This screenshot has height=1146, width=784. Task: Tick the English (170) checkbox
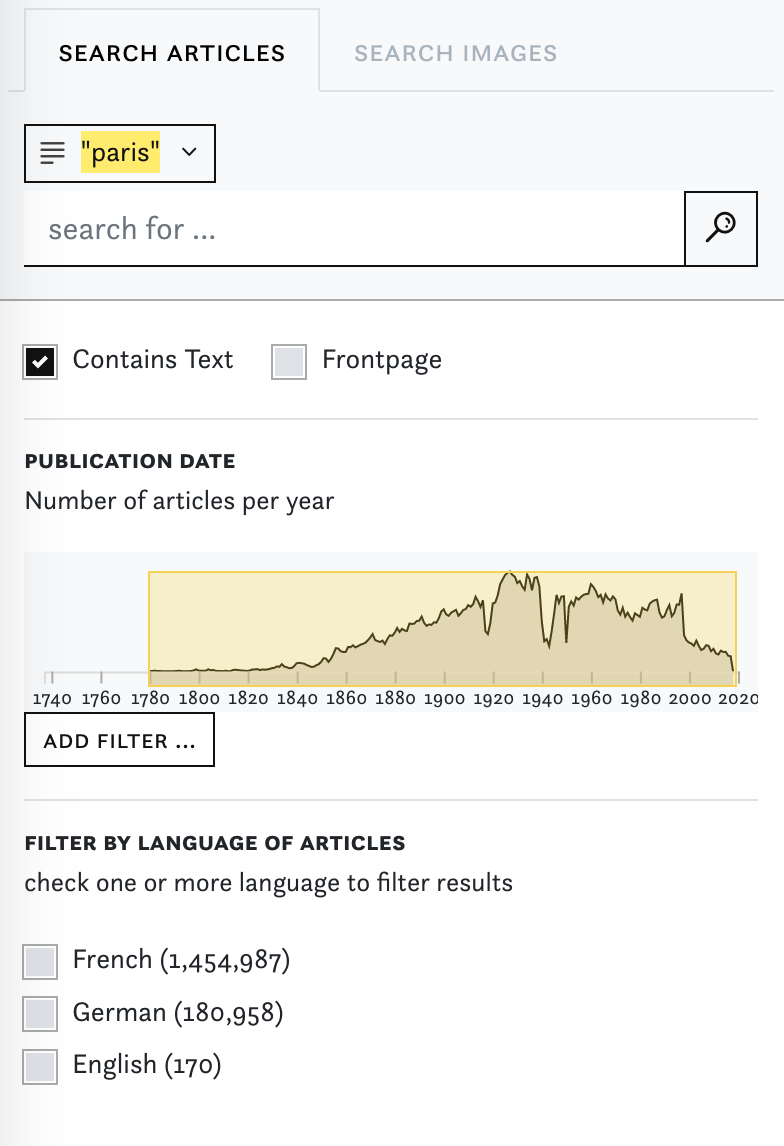[x=40, y=1066]
